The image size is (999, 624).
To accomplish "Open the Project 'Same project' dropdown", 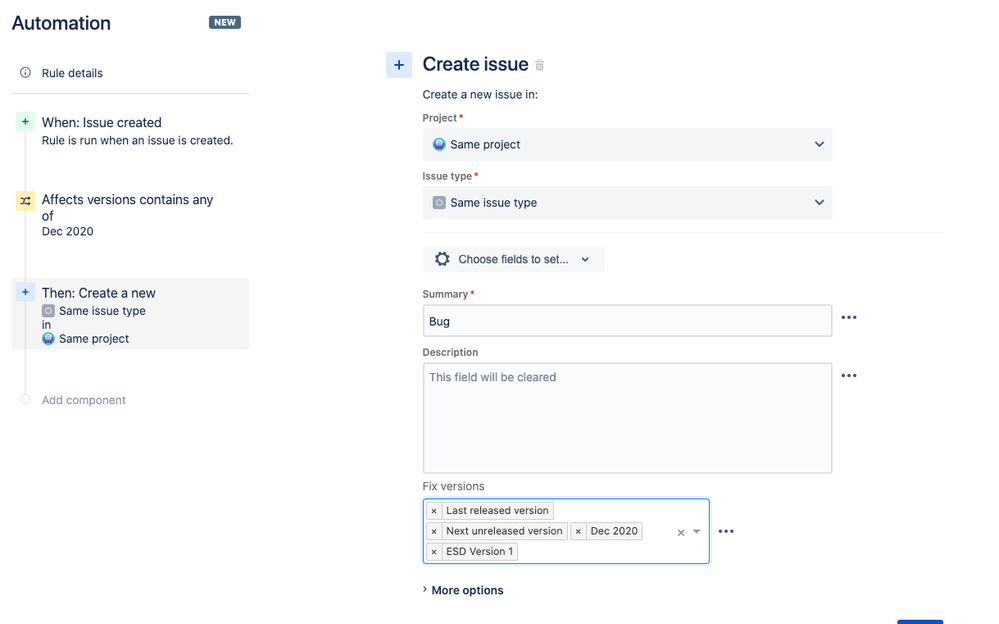I will click(x=627, y=144).
